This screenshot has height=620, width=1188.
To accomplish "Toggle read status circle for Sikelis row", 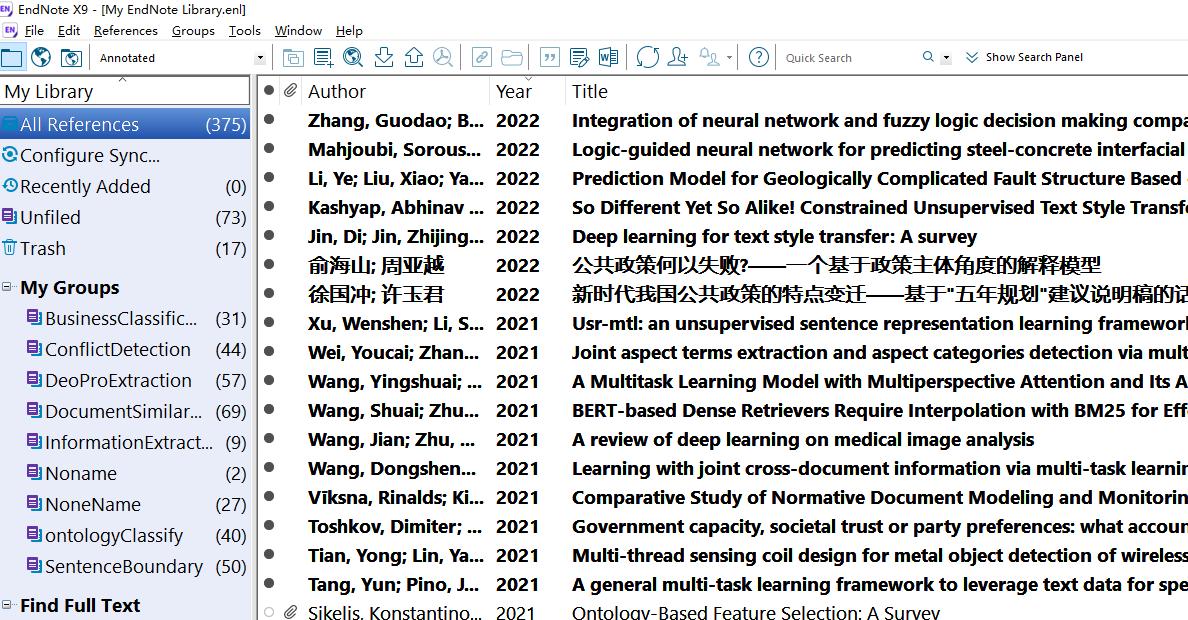I will click(x=268, y=612).
